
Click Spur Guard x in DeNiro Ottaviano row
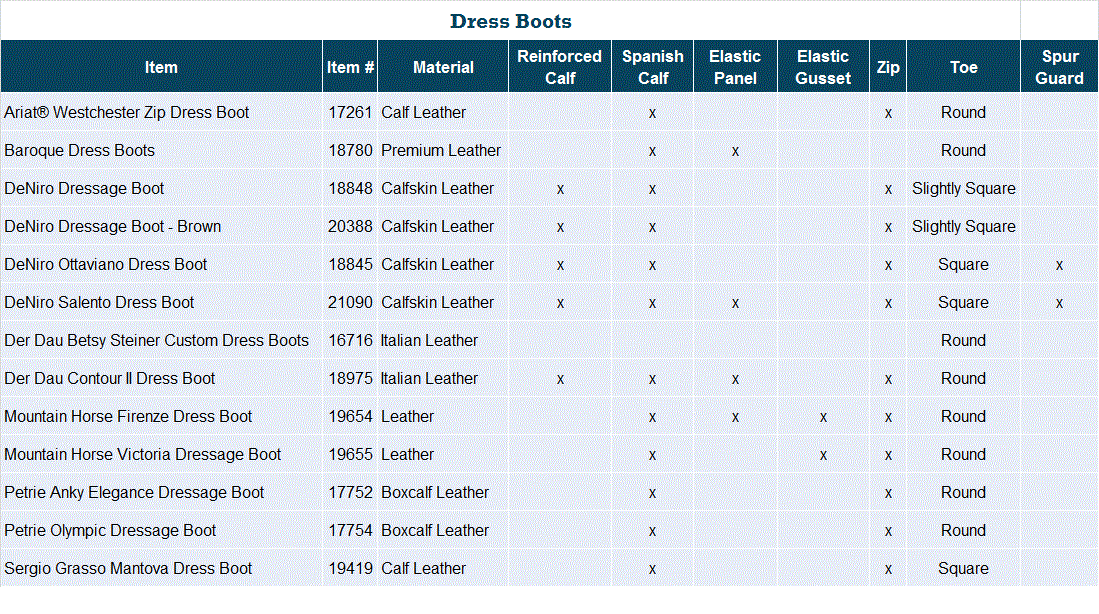click(x=1060, y=266)
